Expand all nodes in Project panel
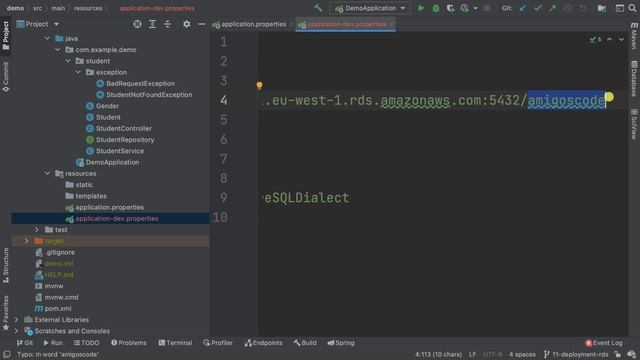640x360 pixels. (152, 24)
